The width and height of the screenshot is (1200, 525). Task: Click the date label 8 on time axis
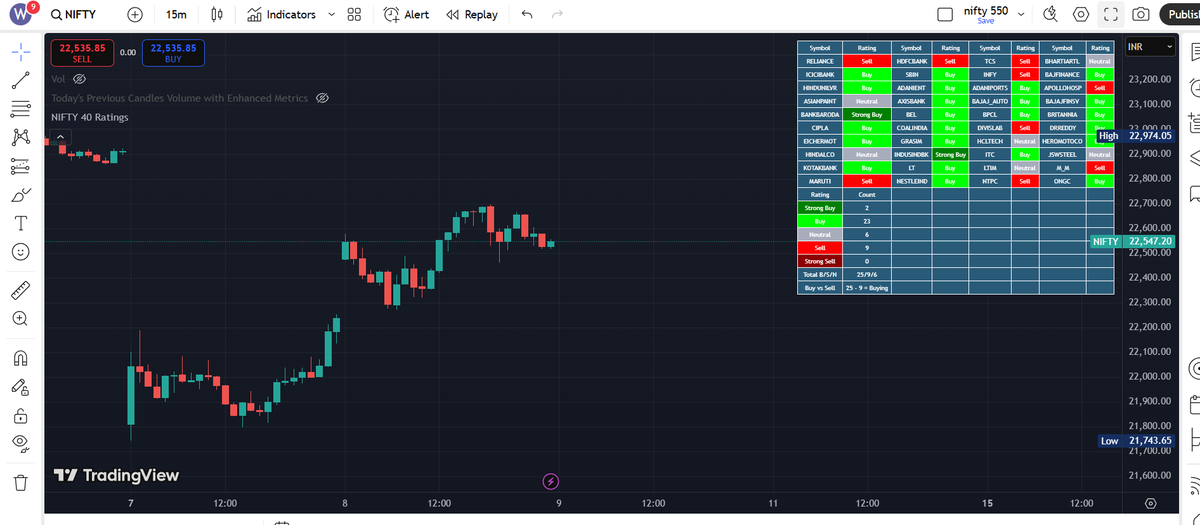click(x=345, y=503)
